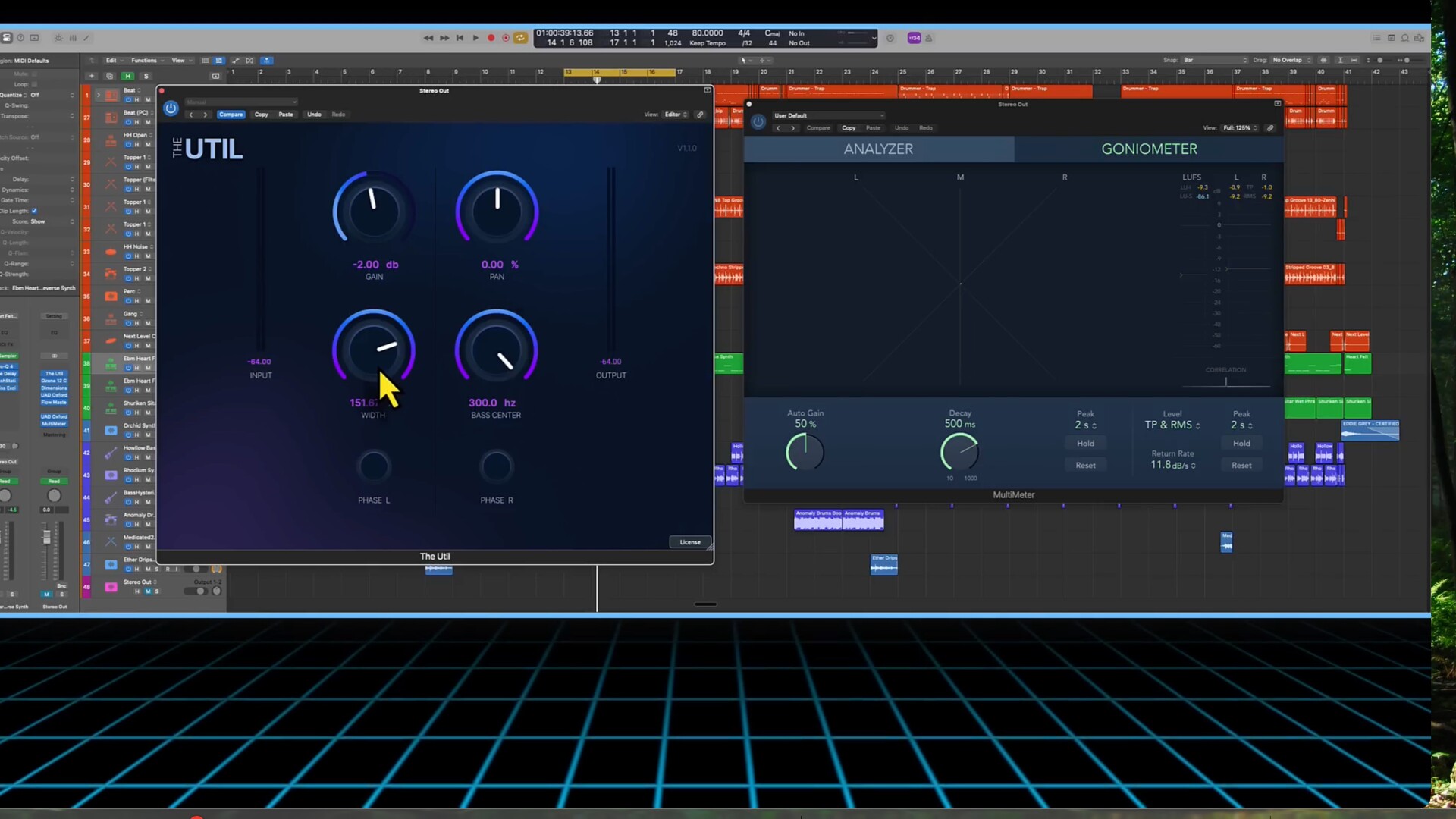
Task: Click the Drummer - Trap region at bar 25
Action: (948, 91)
